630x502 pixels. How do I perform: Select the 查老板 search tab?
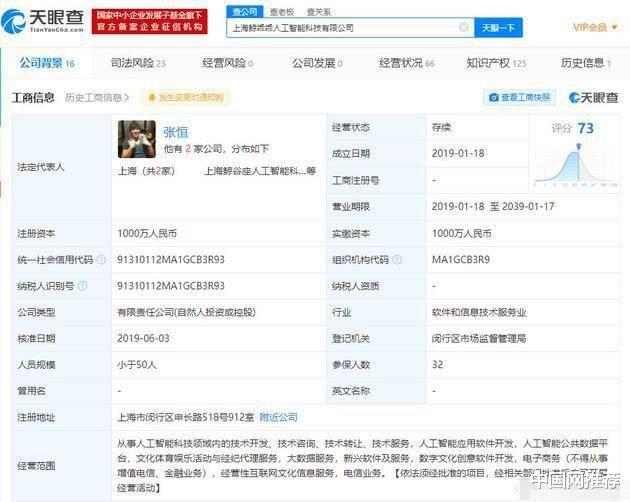282,12
